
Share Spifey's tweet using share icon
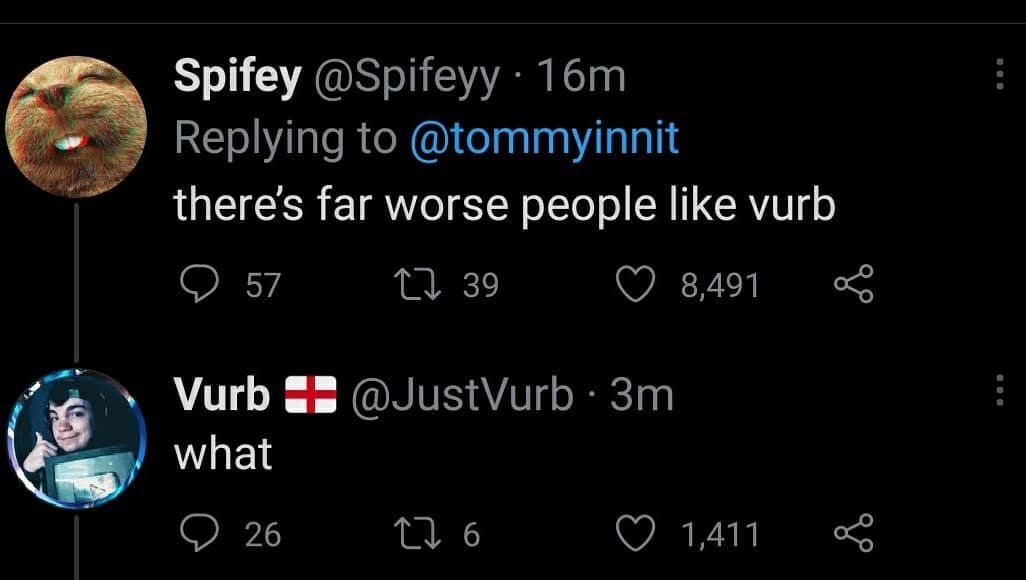pos(854,286)
